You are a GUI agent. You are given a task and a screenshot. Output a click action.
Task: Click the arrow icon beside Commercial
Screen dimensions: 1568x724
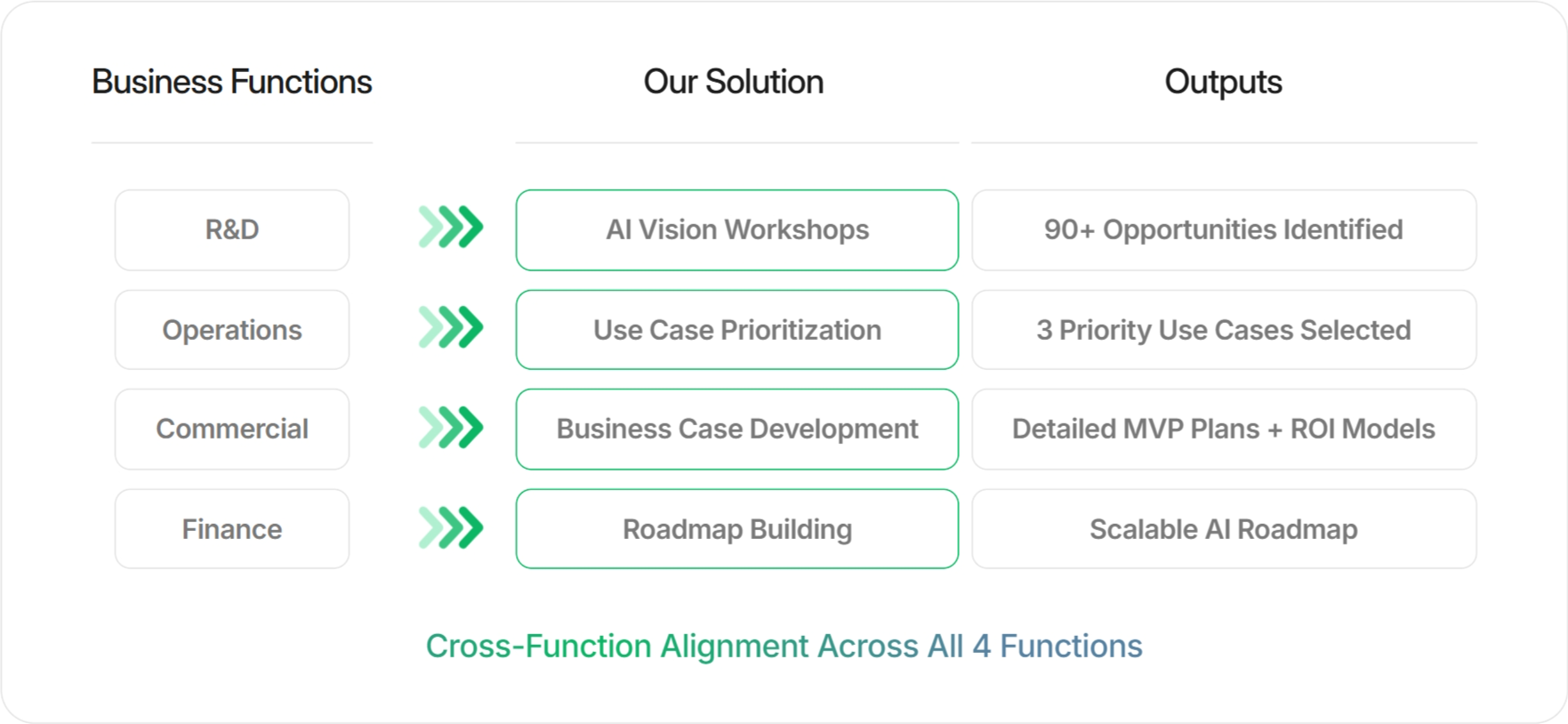click(451, 428)
